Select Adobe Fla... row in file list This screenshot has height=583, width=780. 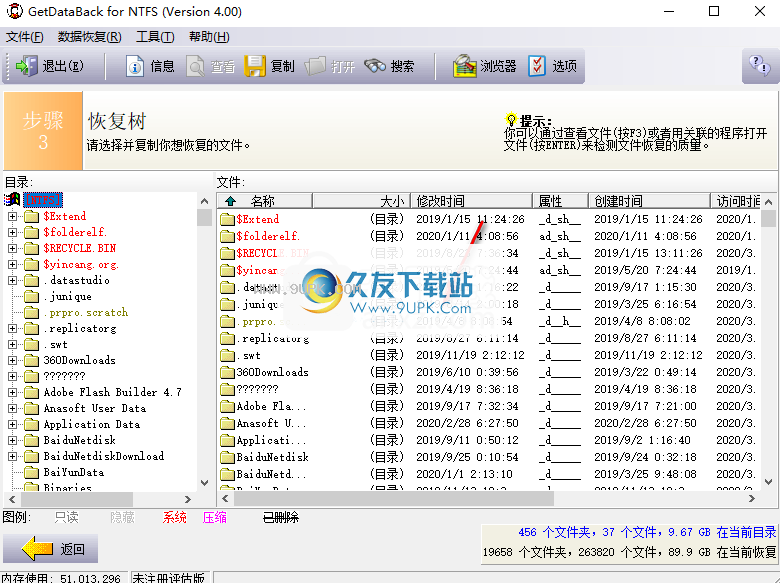click(490, 406)
